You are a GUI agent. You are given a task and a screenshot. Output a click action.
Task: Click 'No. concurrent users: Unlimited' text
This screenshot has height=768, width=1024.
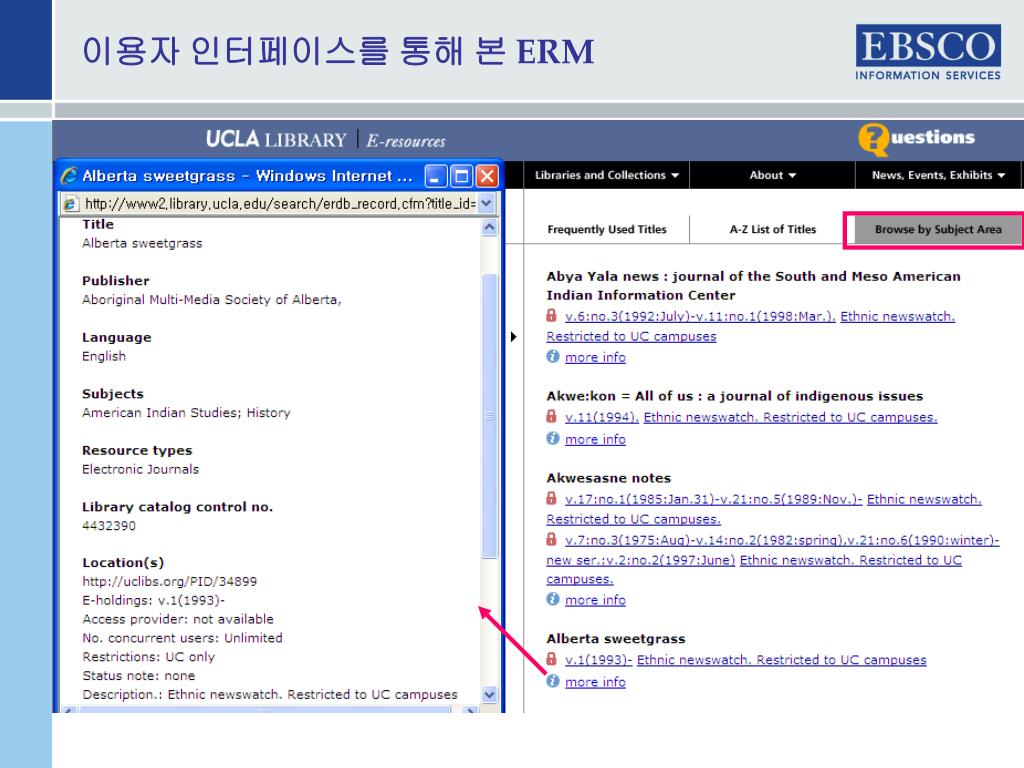click(x=182, y=638)
